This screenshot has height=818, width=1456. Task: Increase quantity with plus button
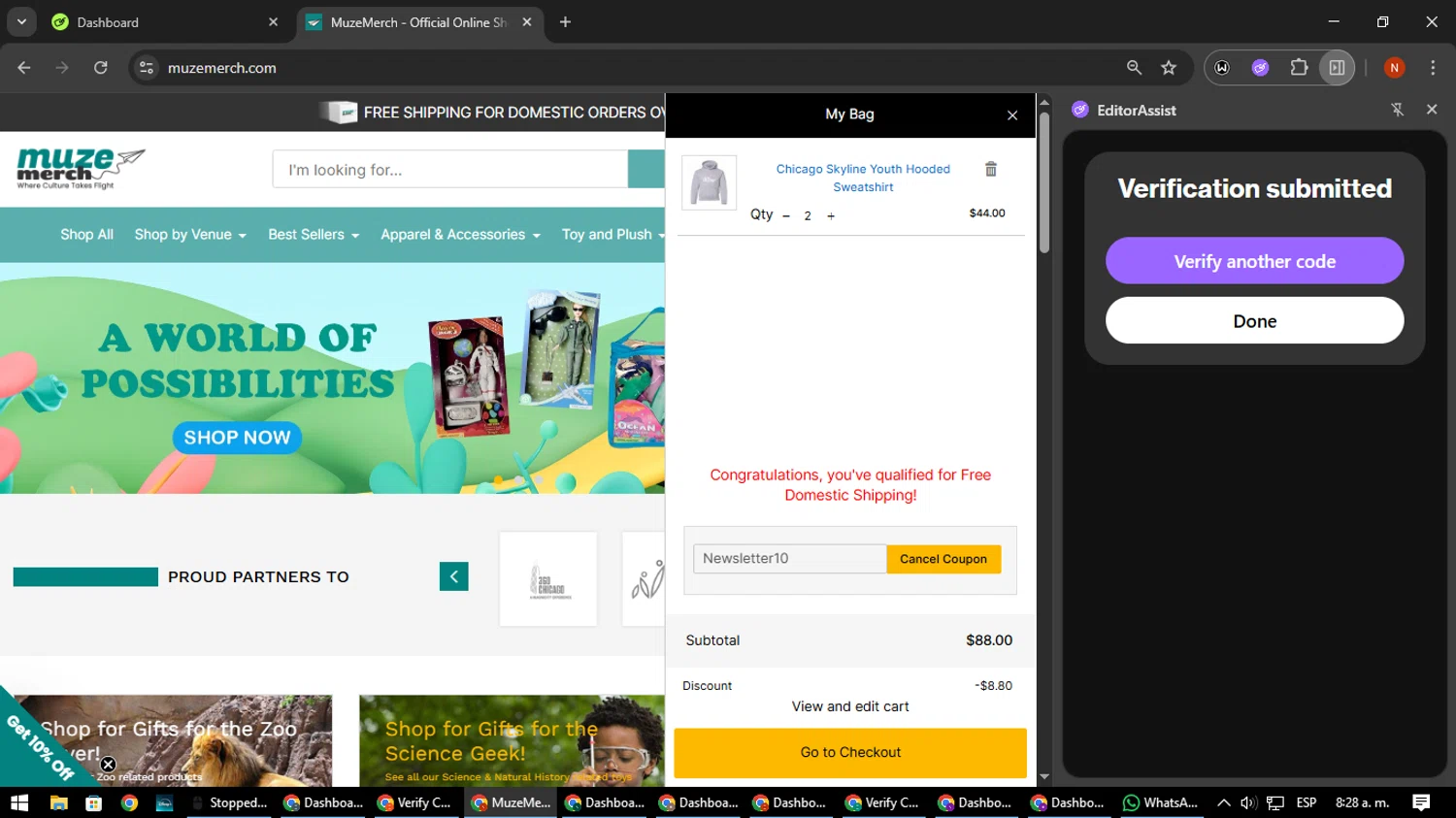(x=831, y=216)
